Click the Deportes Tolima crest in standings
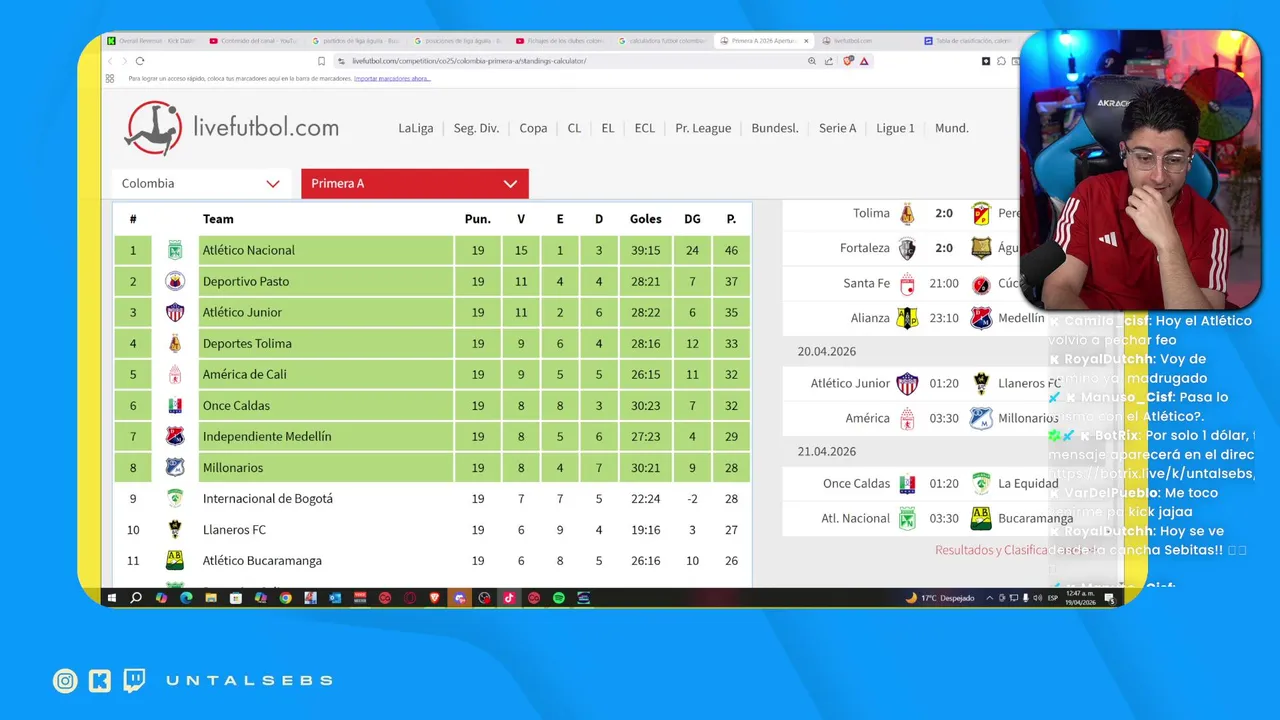Screen dimensions: 1280x720 pyautogui.click(x=175, y=343)
